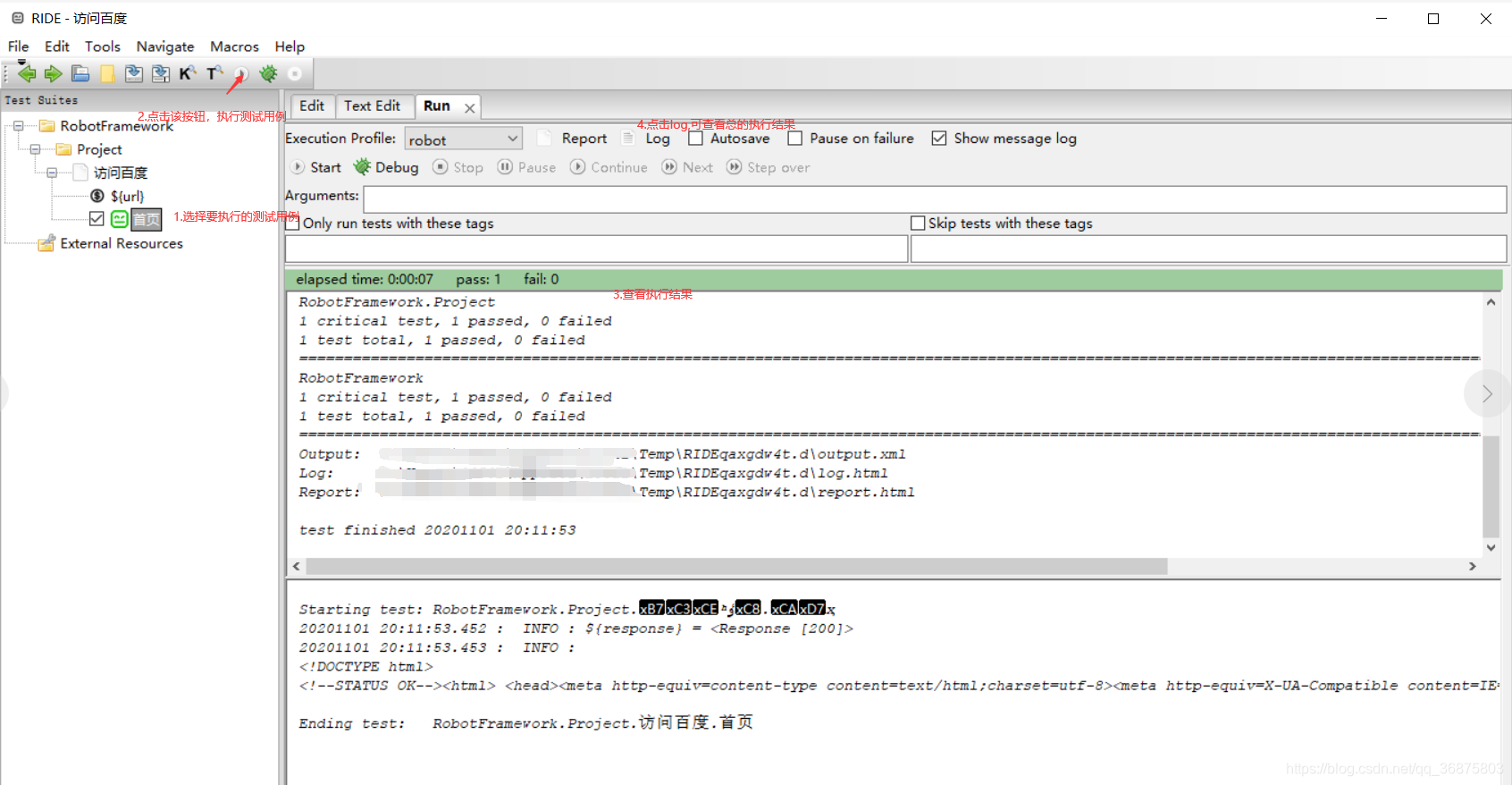Click the Start play icon in Run panel
Viewport: 1512px width, 785px height.
point(298,167)
